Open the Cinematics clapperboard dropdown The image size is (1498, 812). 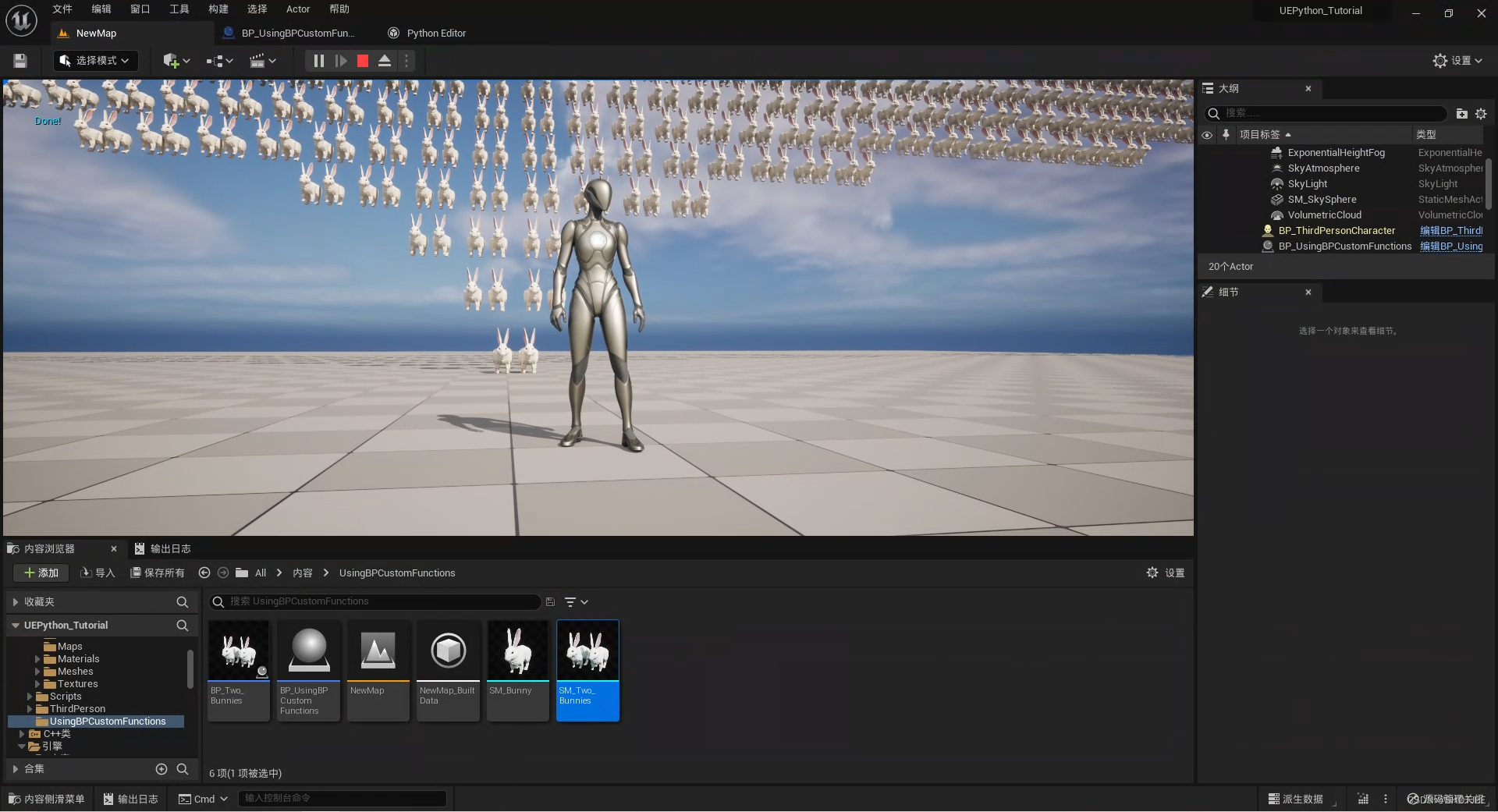coord(263,61)
